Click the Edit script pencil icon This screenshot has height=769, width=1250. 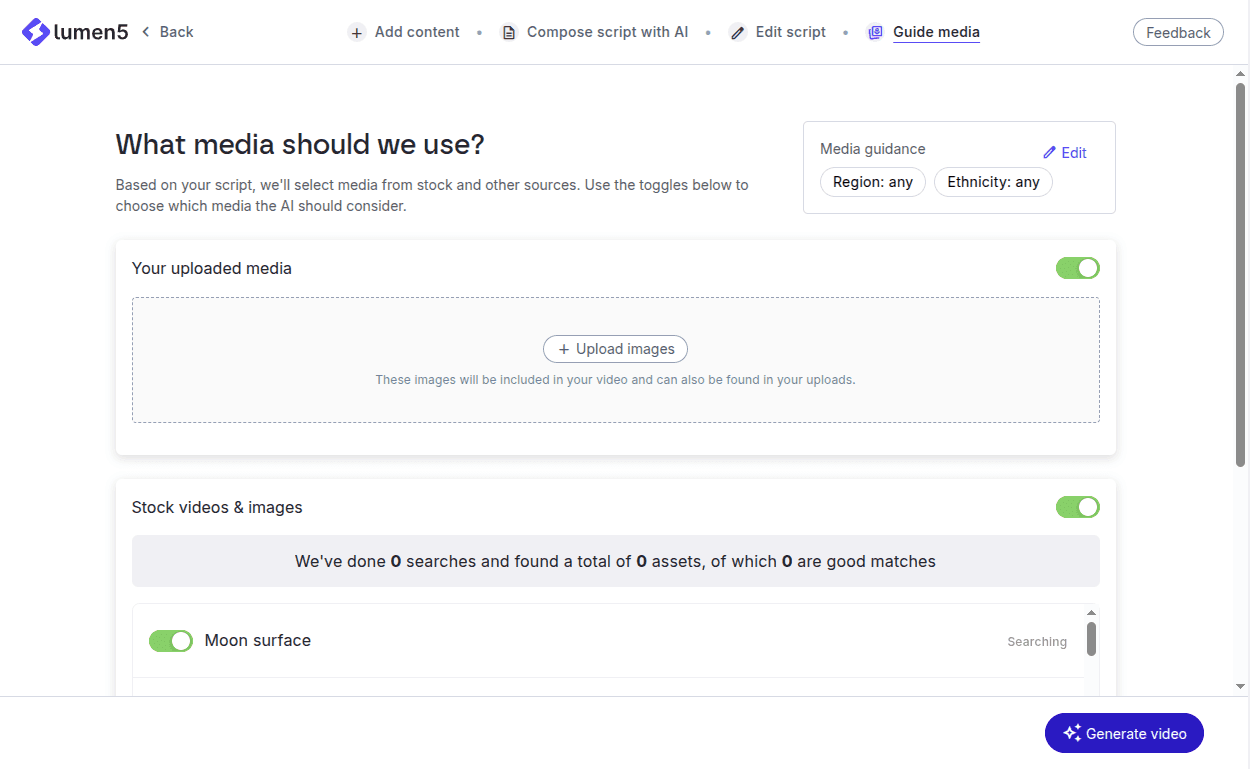click(738, 32)
